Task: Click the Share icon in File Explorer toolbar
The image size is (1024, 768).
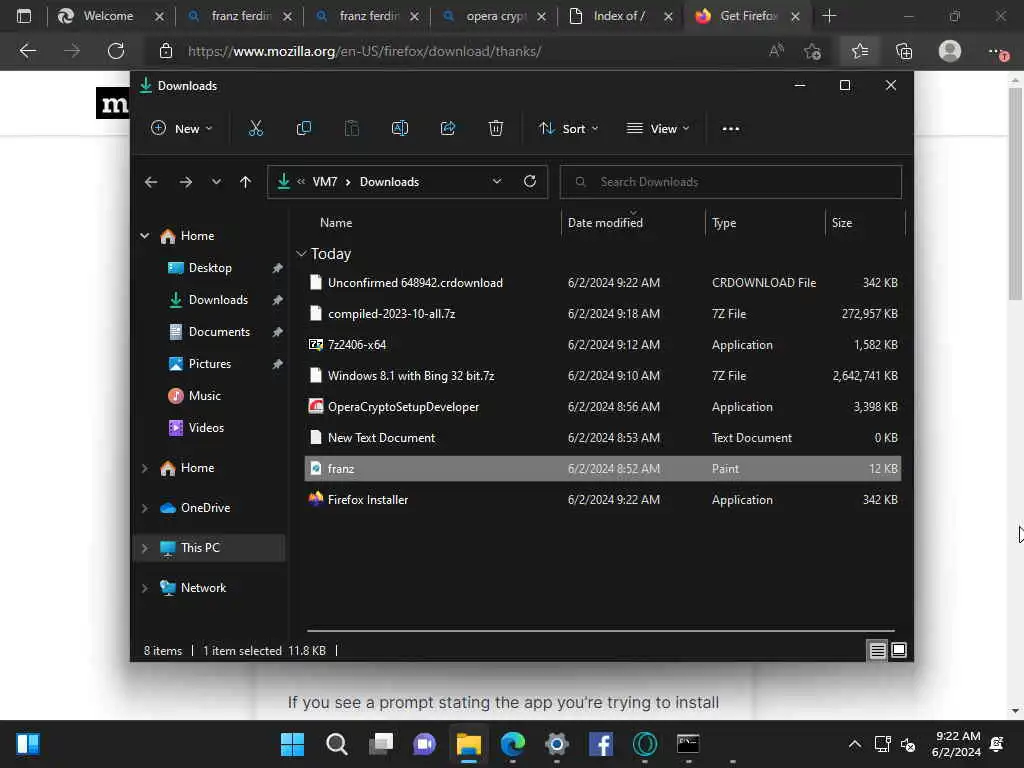Action: click(448, 129)
